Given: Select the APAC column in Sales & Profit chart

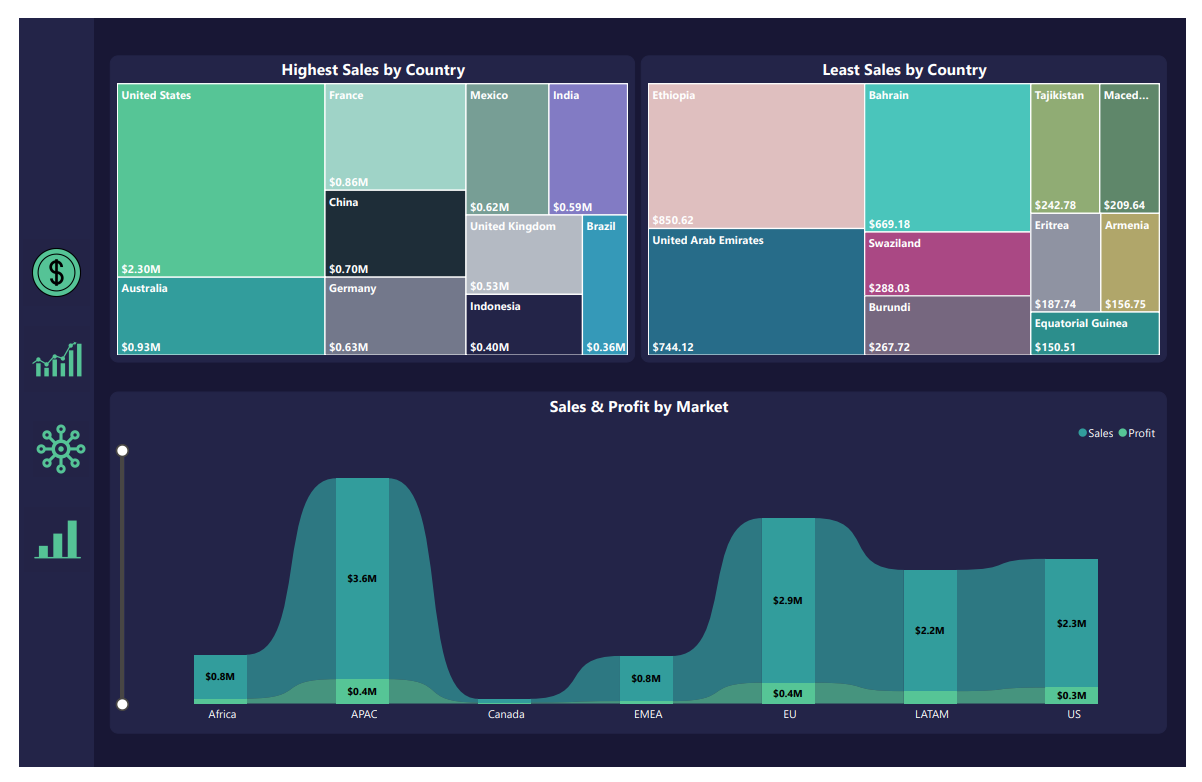Looking at the screenshot, I should [364, 590].
